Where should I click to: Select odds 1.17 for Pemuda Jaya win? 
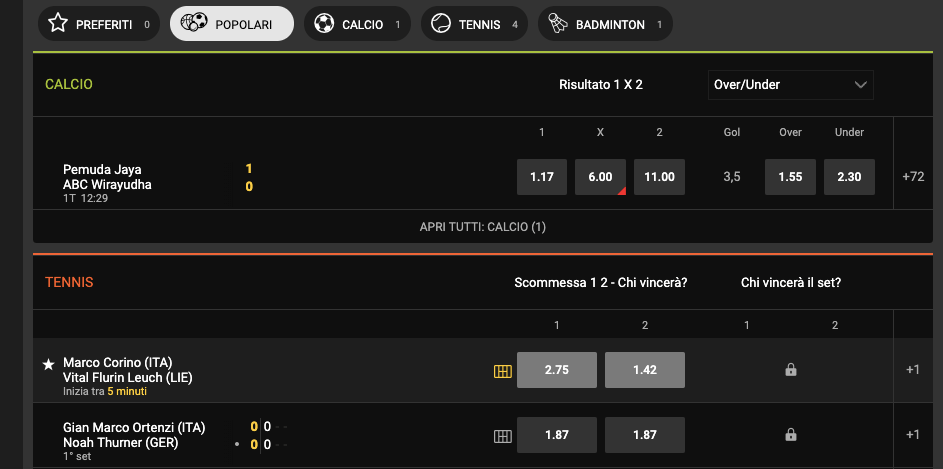click(542, 177)
